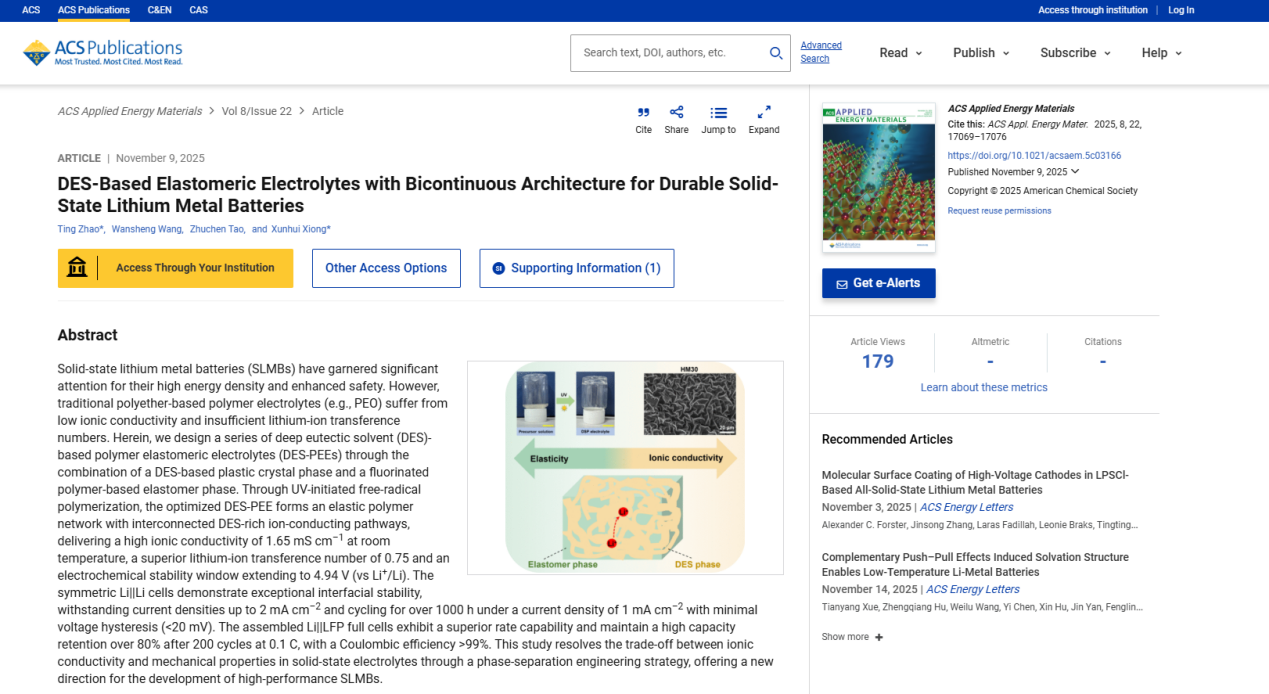Open Supporting Information (1)
Screen dimensions: 1269x694
point(576,268)
